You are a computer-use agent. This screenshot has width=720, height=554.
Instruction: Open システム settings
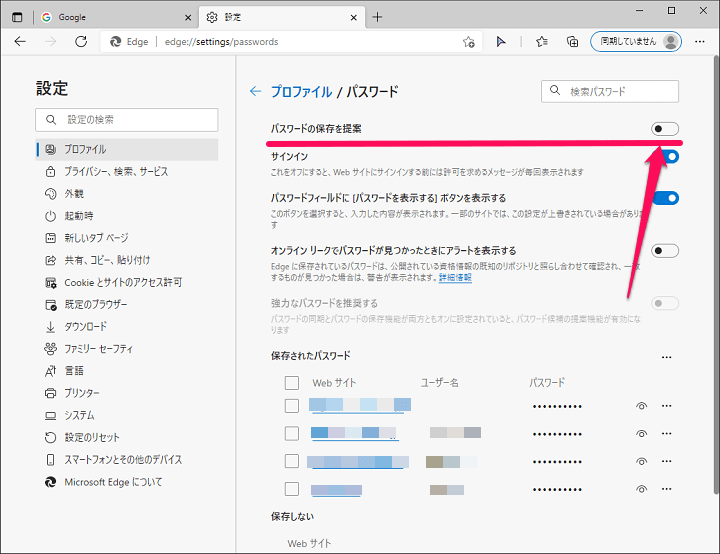coord(127,415)
